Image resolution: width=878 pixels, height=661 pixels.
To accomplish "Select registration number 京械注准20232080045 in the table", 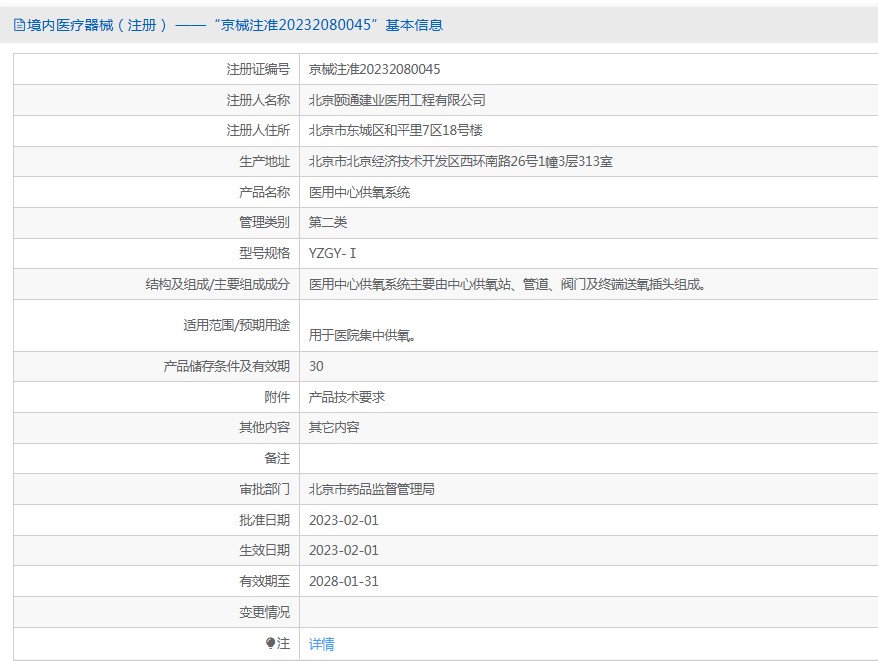I will [x=375, y=69].
